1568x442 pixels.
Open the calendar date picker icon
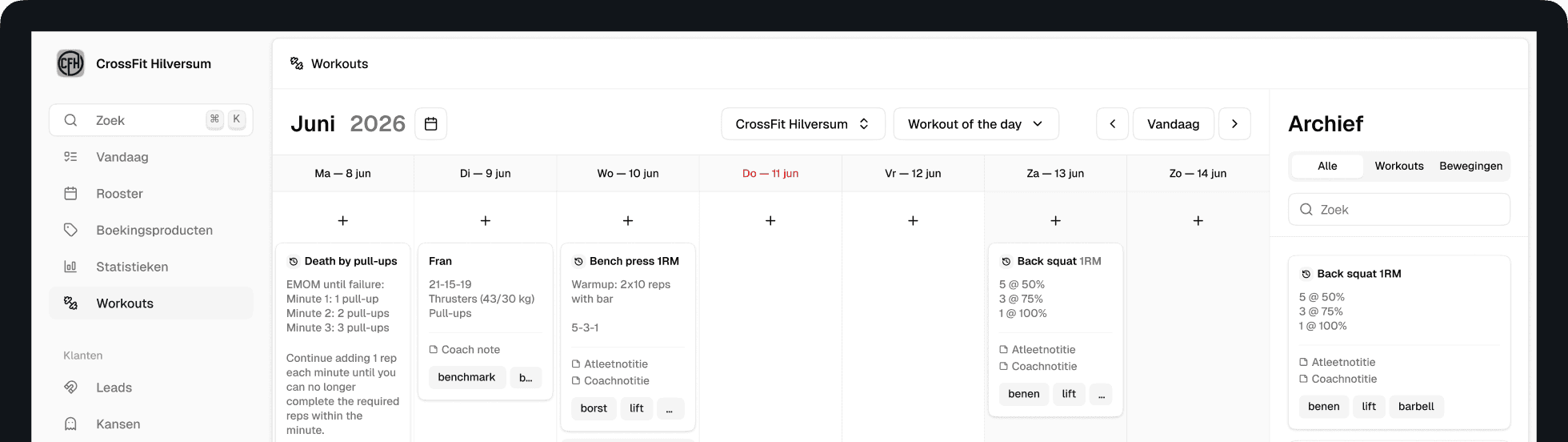click(x=430, y=124)
